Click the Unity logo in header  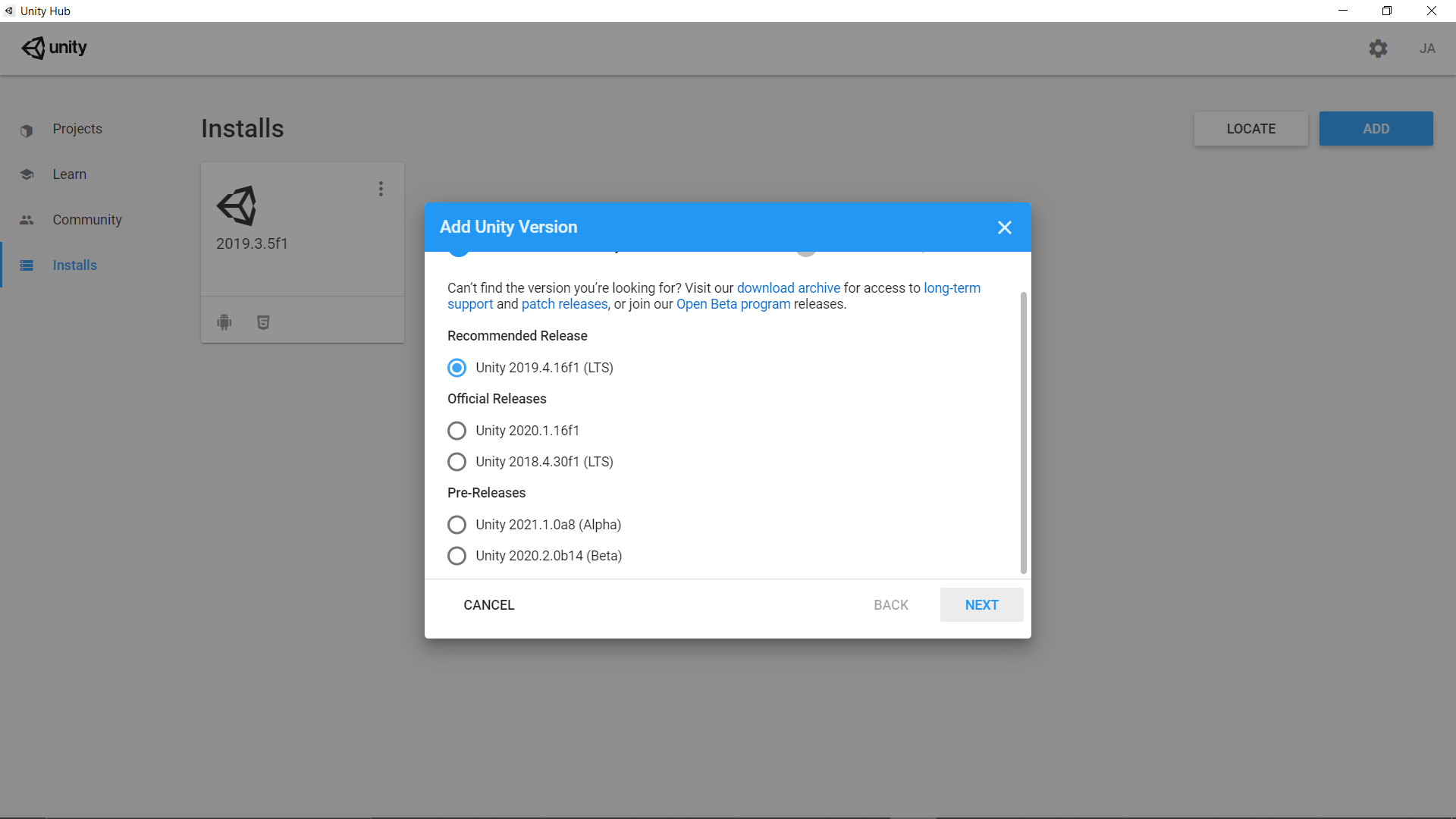coord(54,48)
